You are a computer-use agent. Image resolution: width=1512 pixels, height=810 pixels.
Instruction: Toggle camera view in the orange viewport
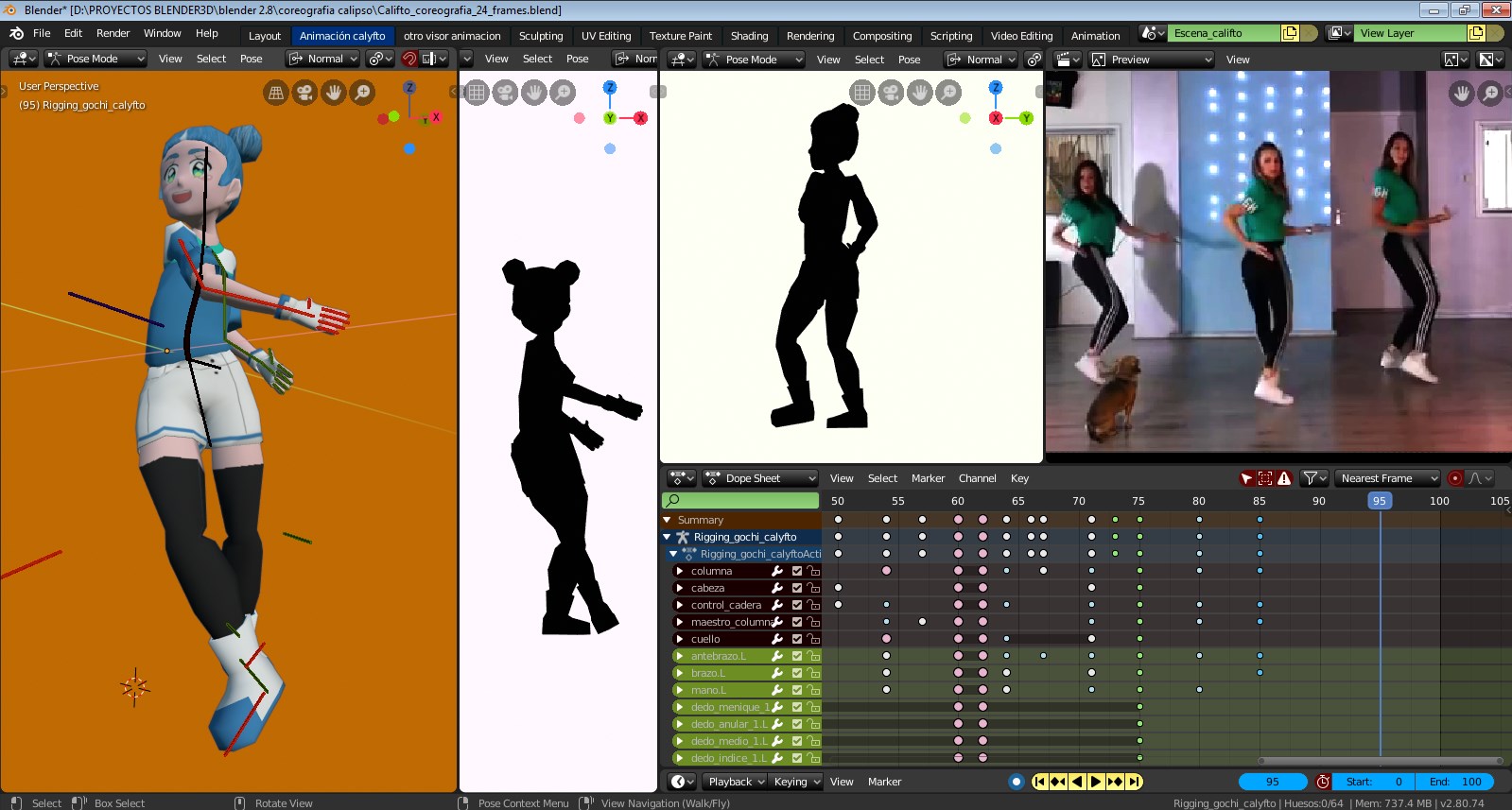click(304, 93)
